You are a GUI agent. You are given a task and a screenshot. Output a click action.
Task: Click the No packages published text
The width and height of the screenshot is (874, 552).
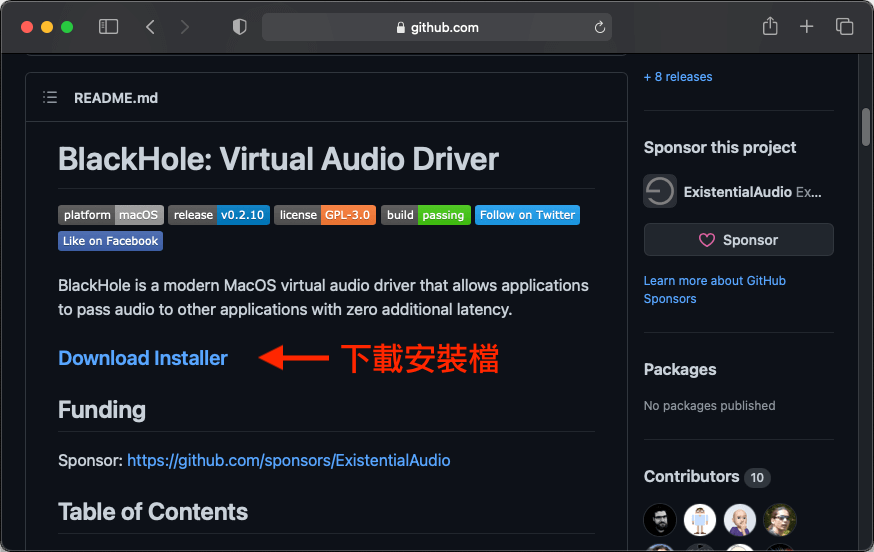point(710,406)
